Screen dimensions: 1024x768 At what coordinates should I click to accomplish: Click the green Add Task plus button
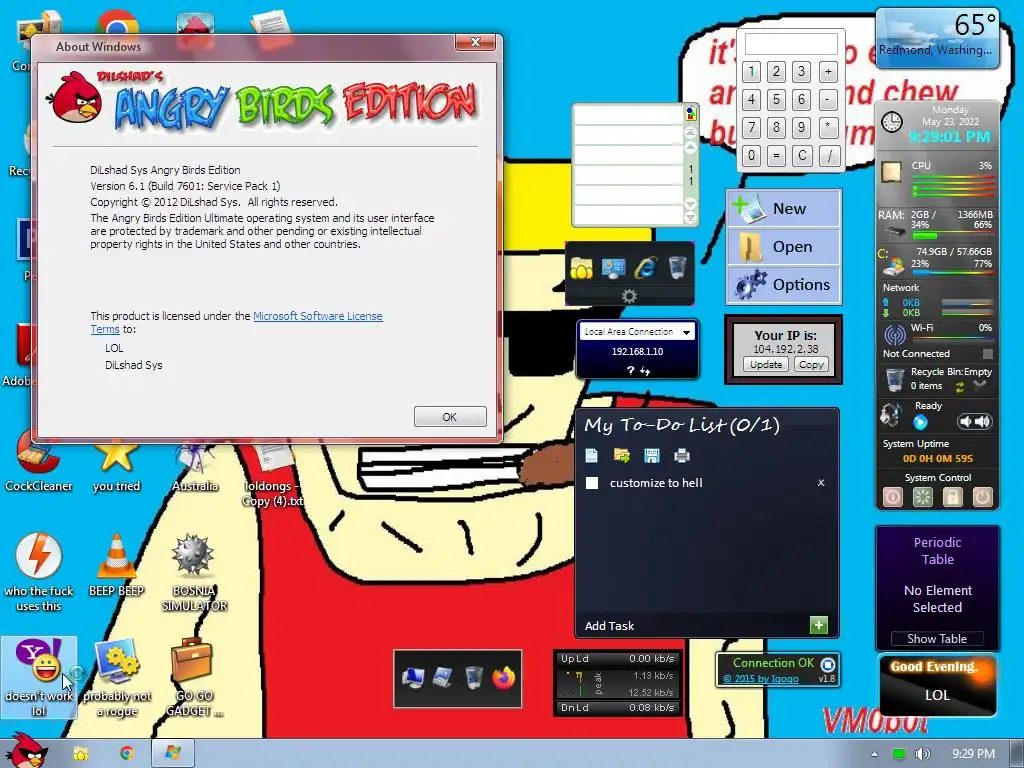[x=818, y=625]
